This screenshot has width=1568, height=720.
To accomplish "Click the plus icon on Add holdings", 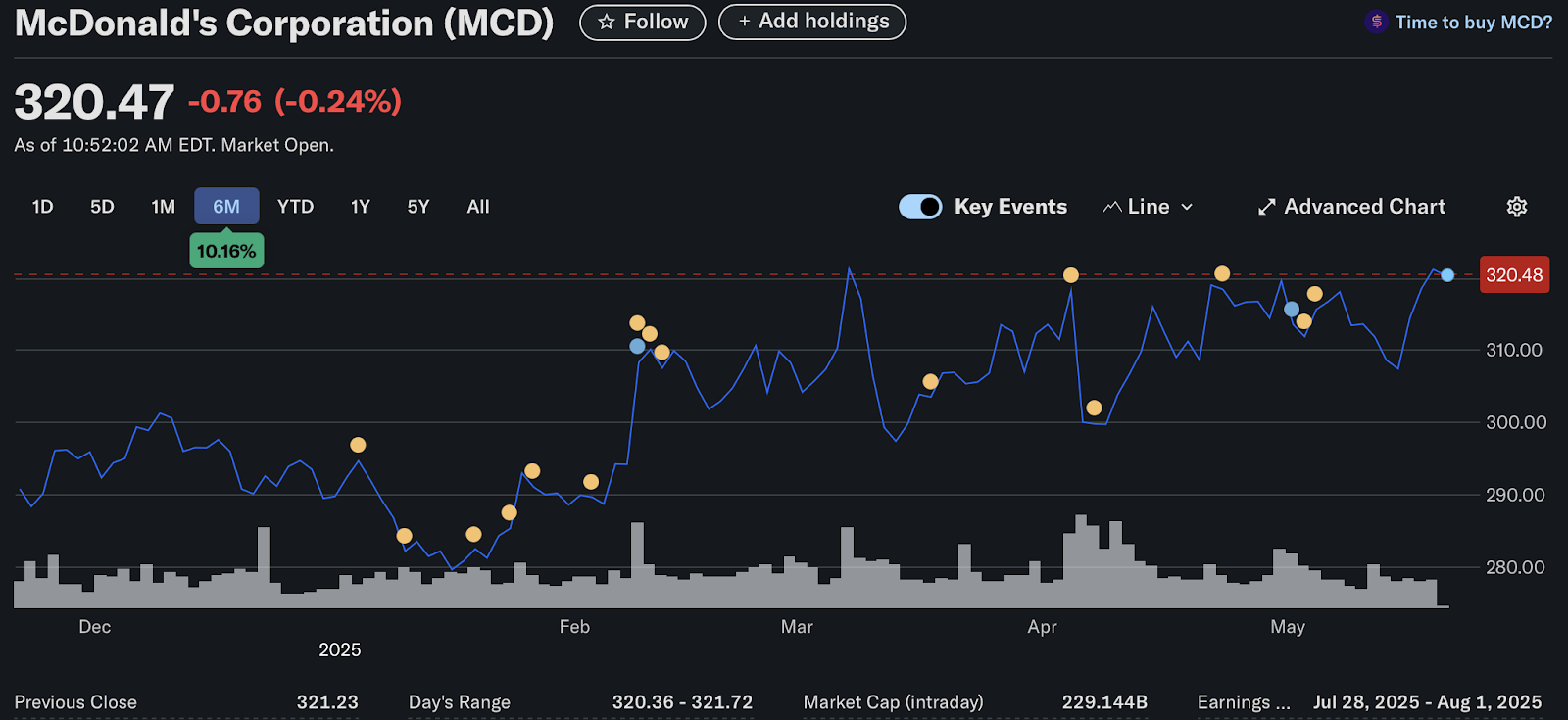I will [745, 22].
